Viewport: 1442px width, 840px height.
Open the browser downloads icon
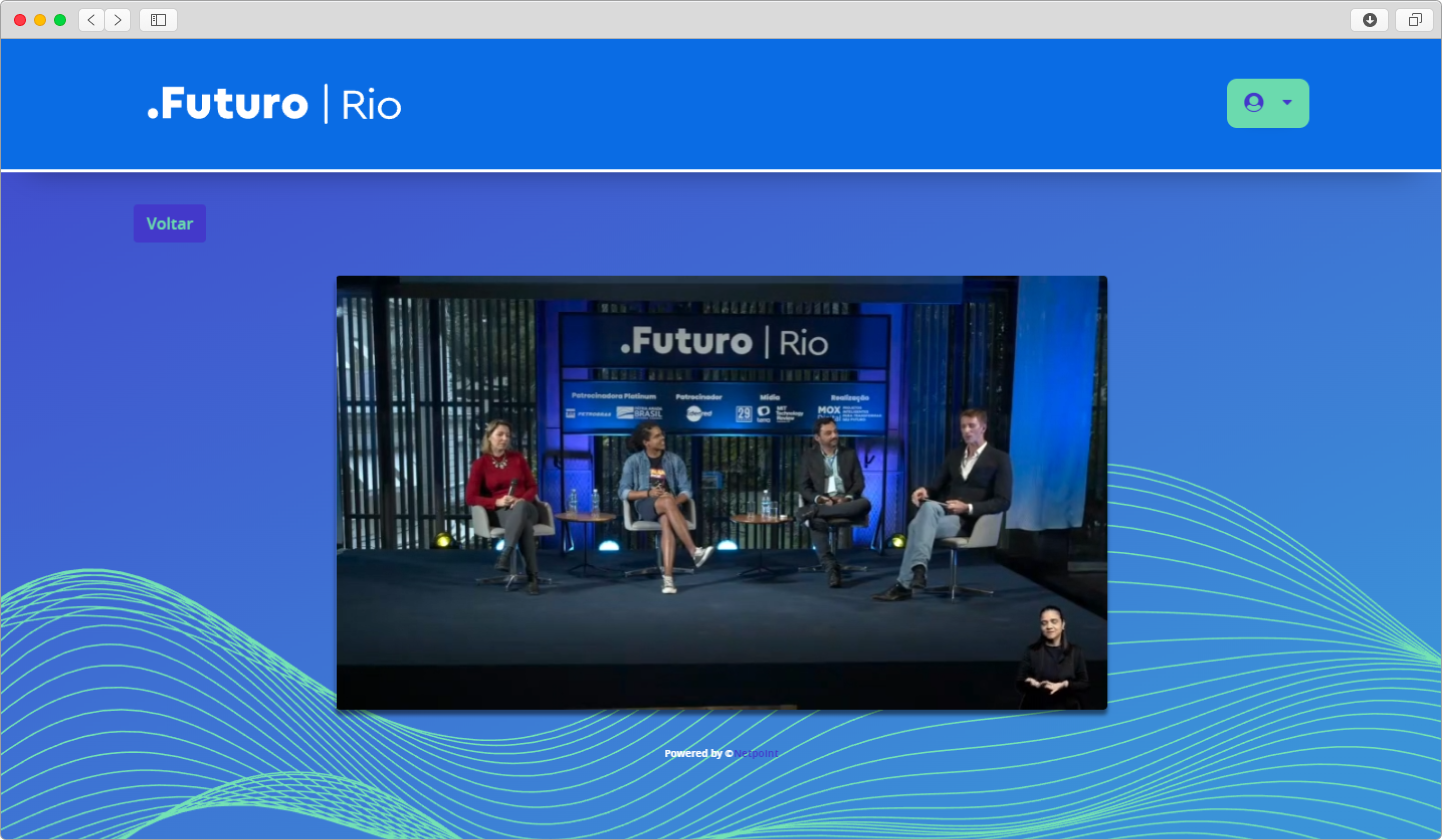pyautogui.click(x=1369, y=20)
